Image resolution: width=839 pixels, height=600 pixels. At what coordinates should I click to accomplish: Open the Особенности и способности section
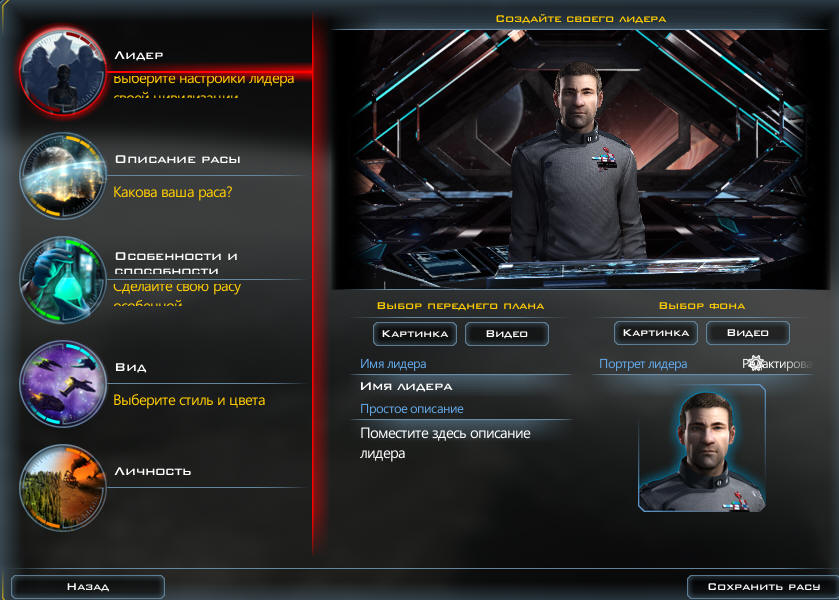pyautogui.click(x=176, y=262)
